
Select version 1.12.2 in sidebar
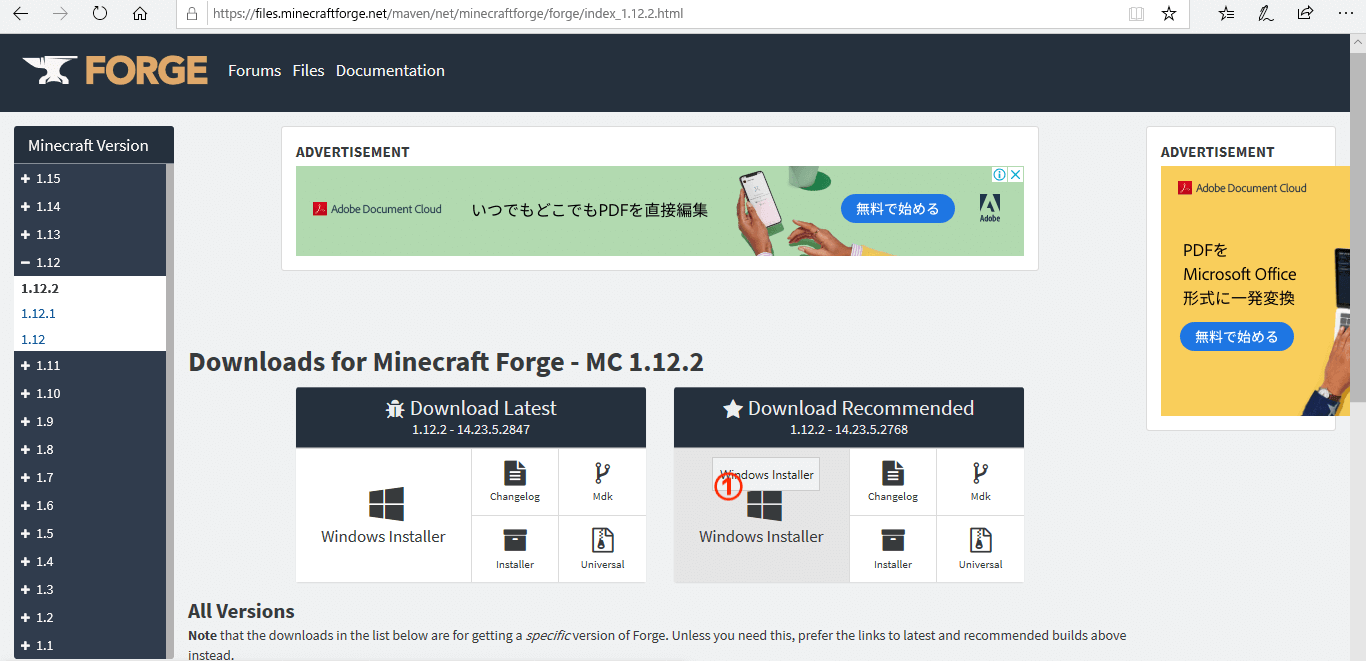(40, 288)
